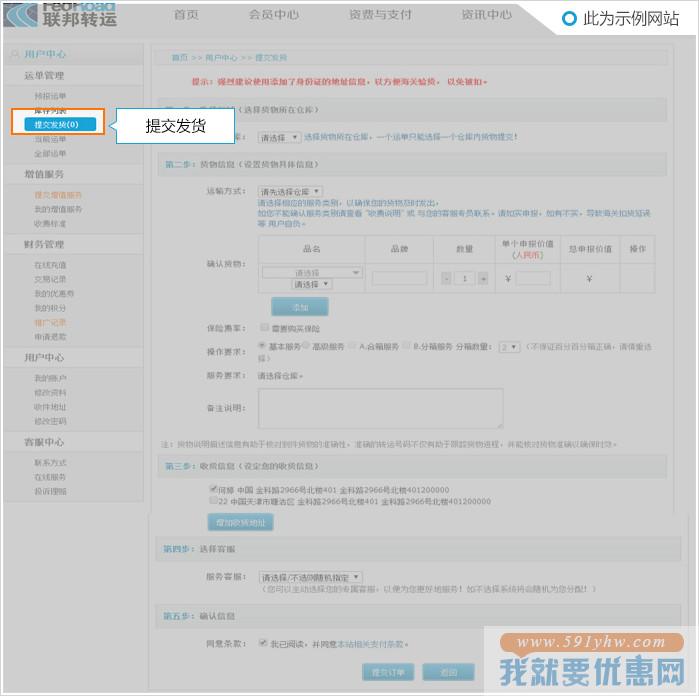Open 投诉理赔 in sidebar
The image size is (699, 696).
point(50,491)
